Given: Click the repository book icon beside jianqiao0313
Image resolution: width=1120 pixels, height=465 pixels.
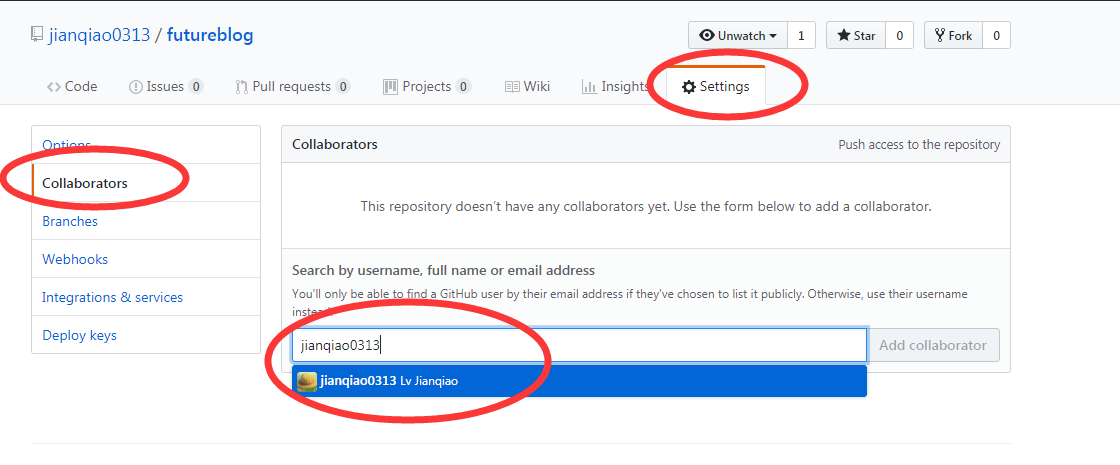Looking at the screenshot, I should click(36, 35).
